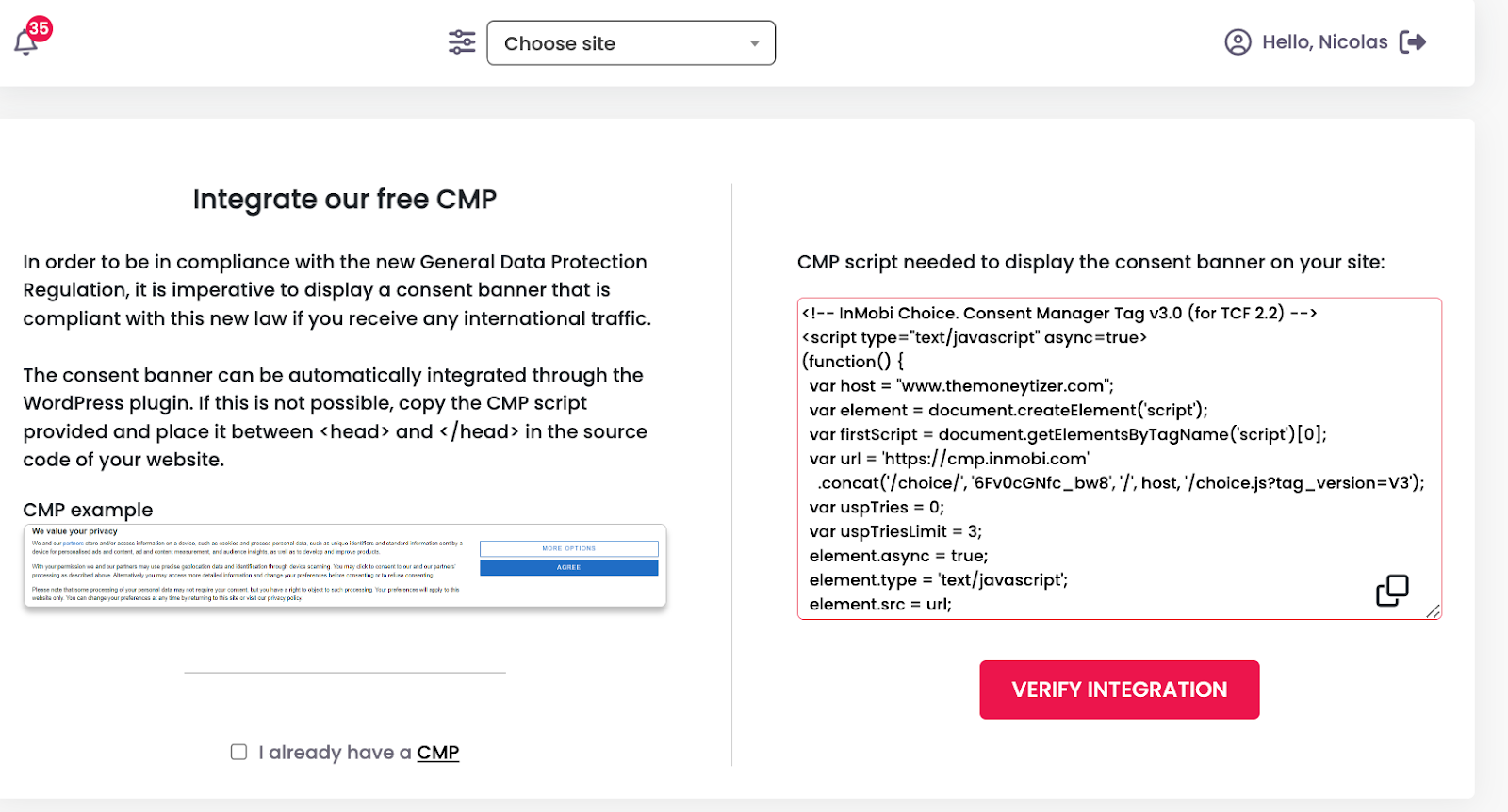Tick the 'I already have a CMP' checkbox
The image size is (1508, 812).
239,752
